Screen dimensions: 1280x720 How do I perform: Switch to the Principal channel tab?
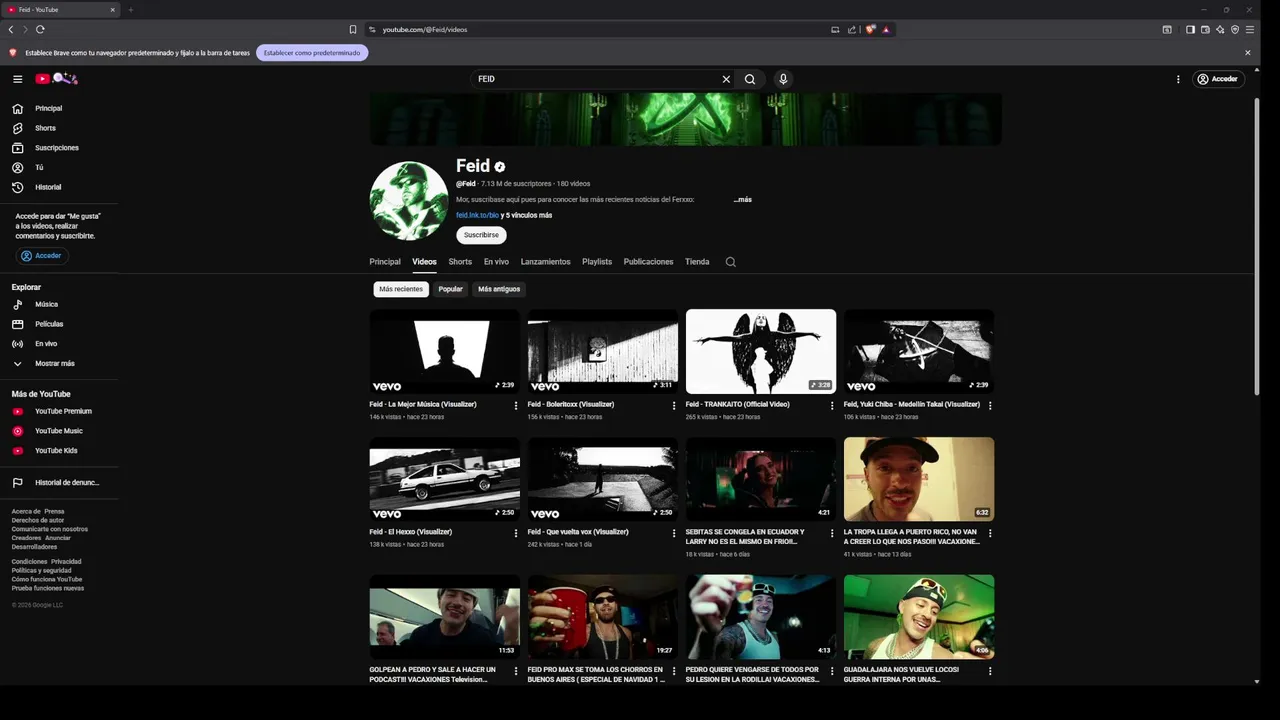pyautogui.click(x=385, y=262)
